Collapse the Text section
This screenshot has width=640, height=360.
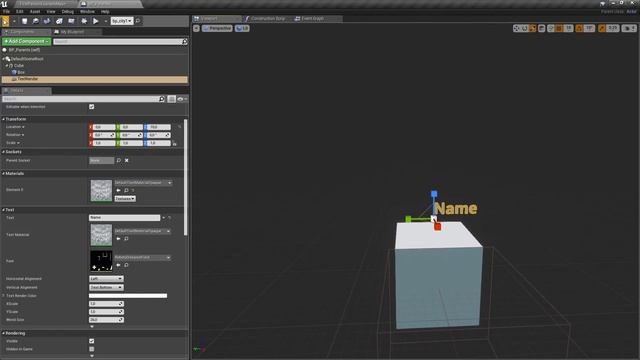(4, 210)
